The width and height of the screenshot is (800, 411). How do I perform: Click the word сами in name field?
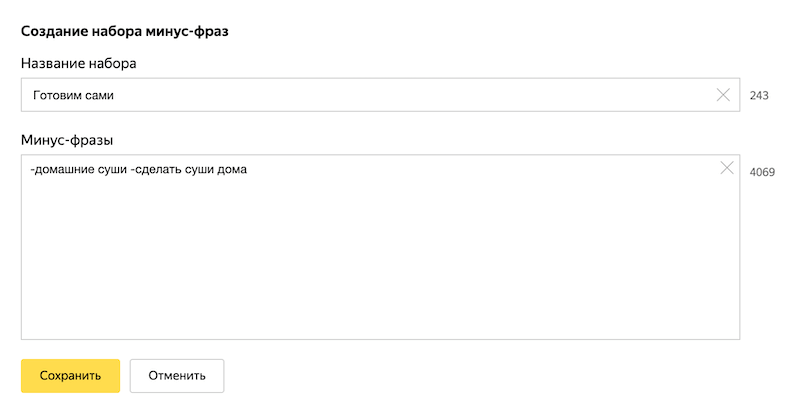100,95
